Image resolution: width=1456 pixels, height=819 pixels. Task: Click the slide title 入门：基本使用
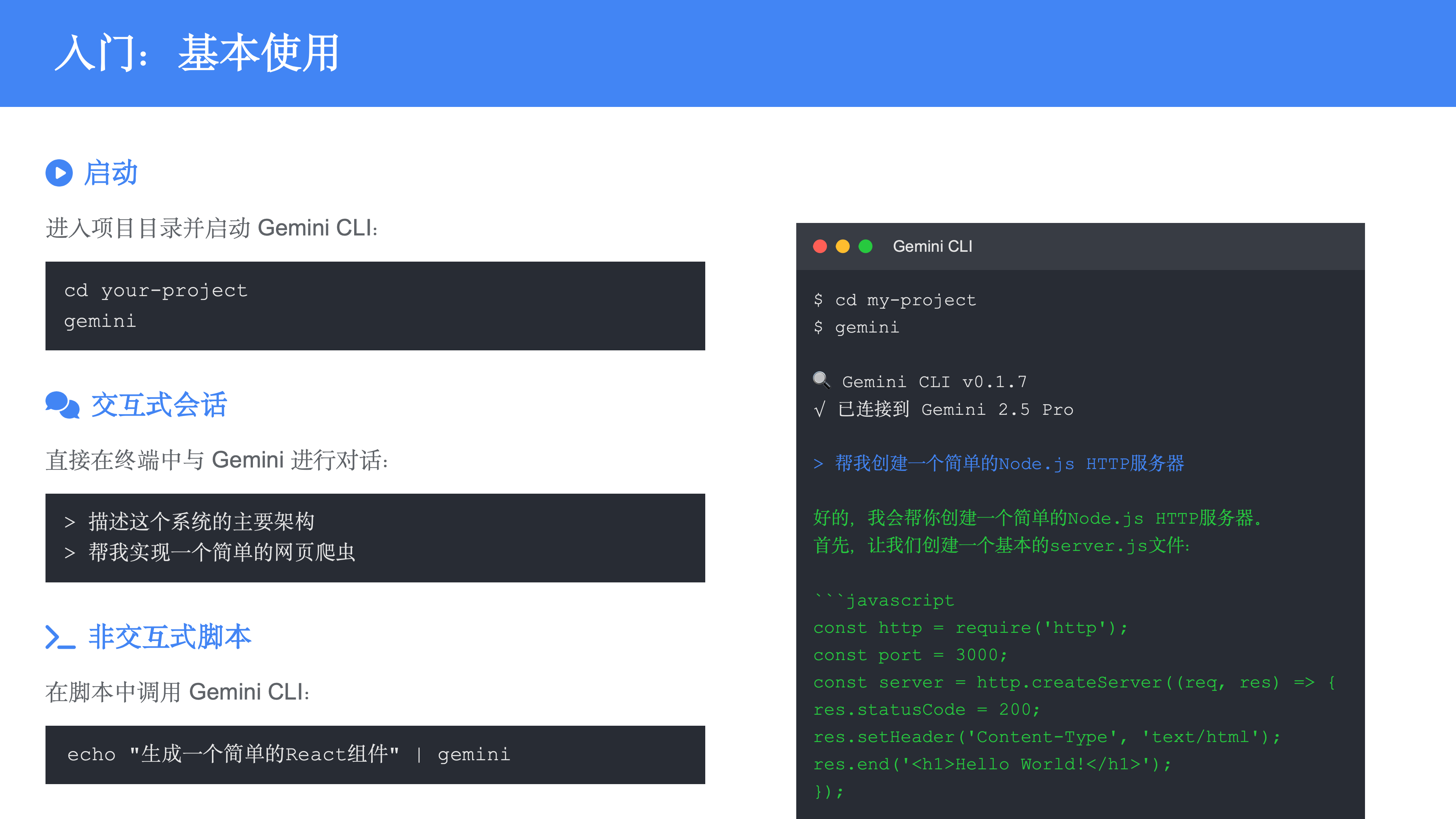[x=197, y=53]
